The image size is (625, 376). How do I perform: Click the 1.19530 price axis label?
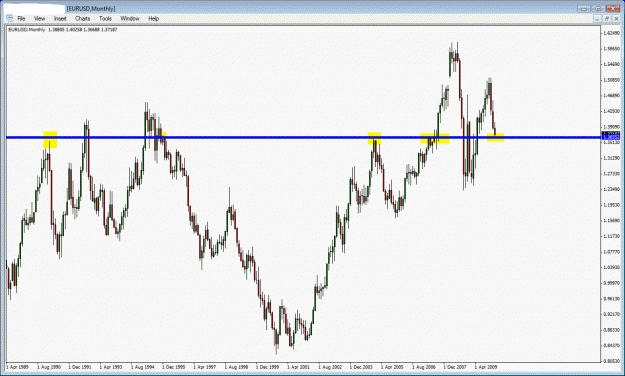pyautogui.click(x=612, y=205)
